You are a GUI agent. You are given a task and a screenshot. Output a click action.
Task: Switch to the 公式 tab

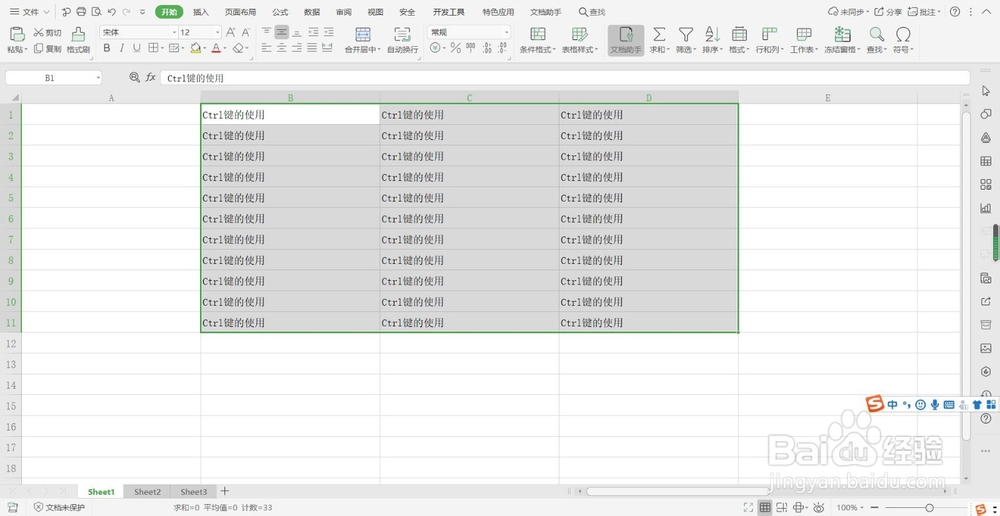[x=280, y=11]
